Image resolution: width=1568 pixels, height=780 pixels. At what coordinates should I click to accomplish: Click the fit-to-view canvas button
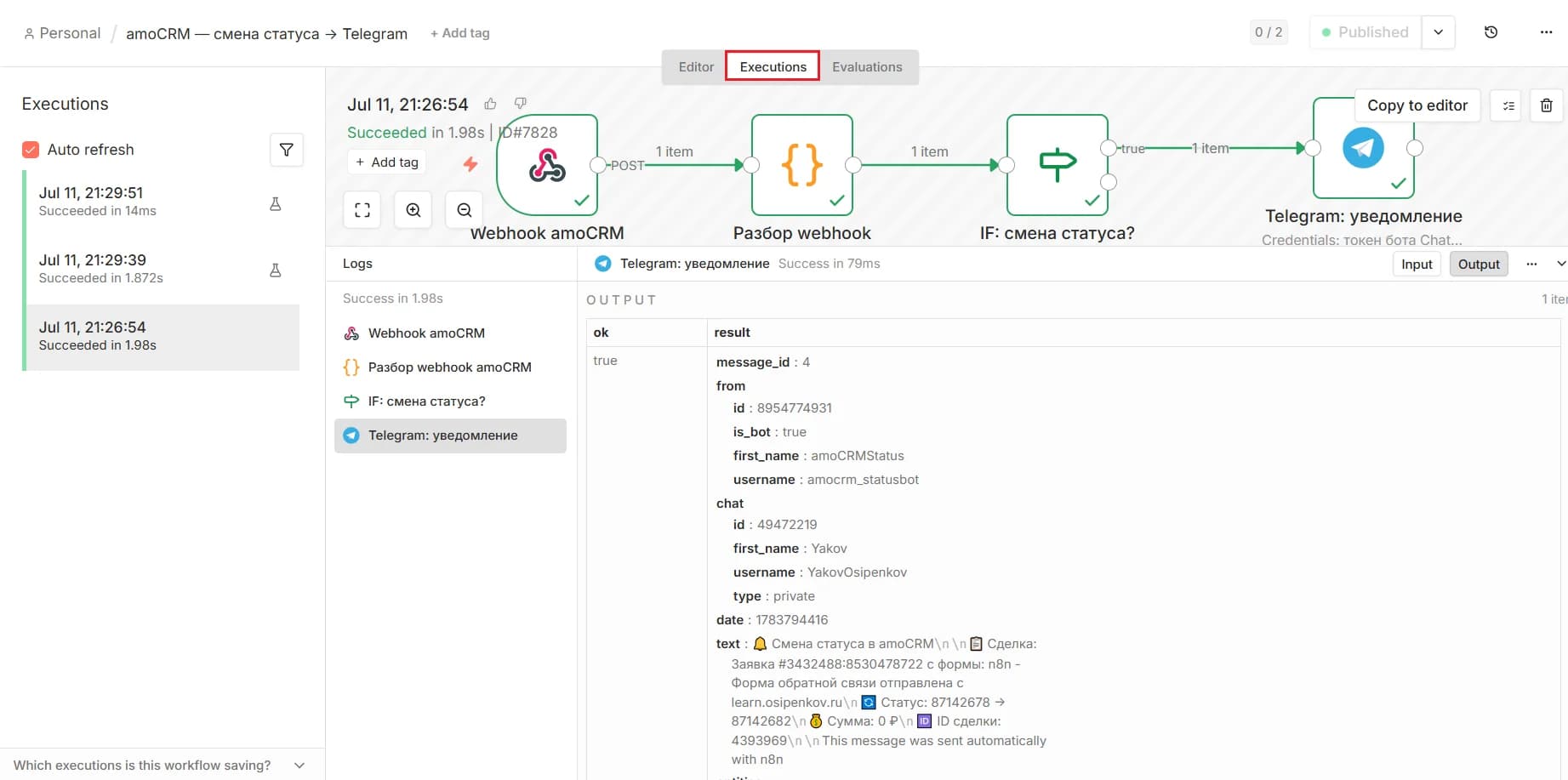coord(362,210)
